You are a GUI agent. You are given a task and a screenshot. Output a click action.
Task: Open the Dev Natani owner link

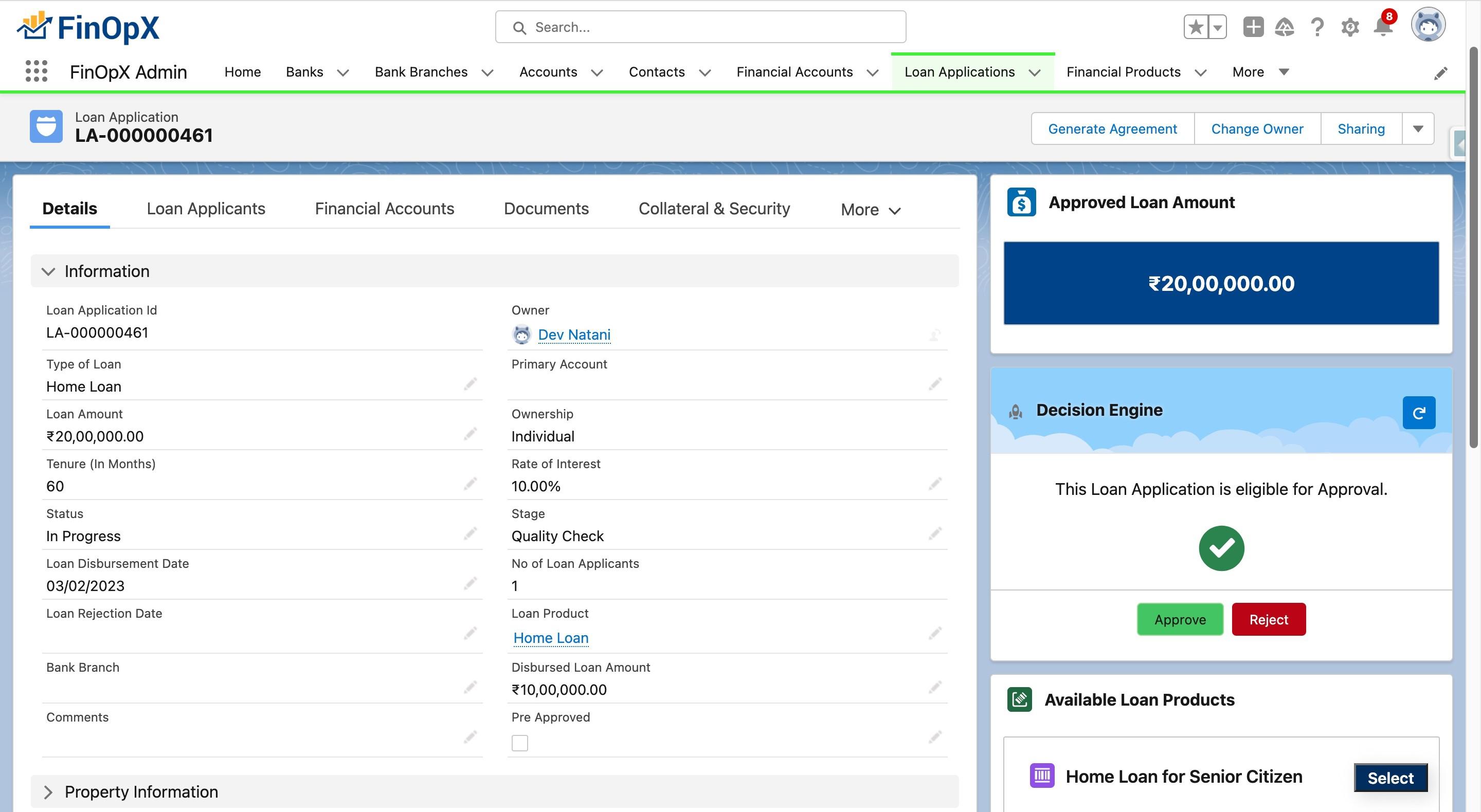tap(574, 335)
